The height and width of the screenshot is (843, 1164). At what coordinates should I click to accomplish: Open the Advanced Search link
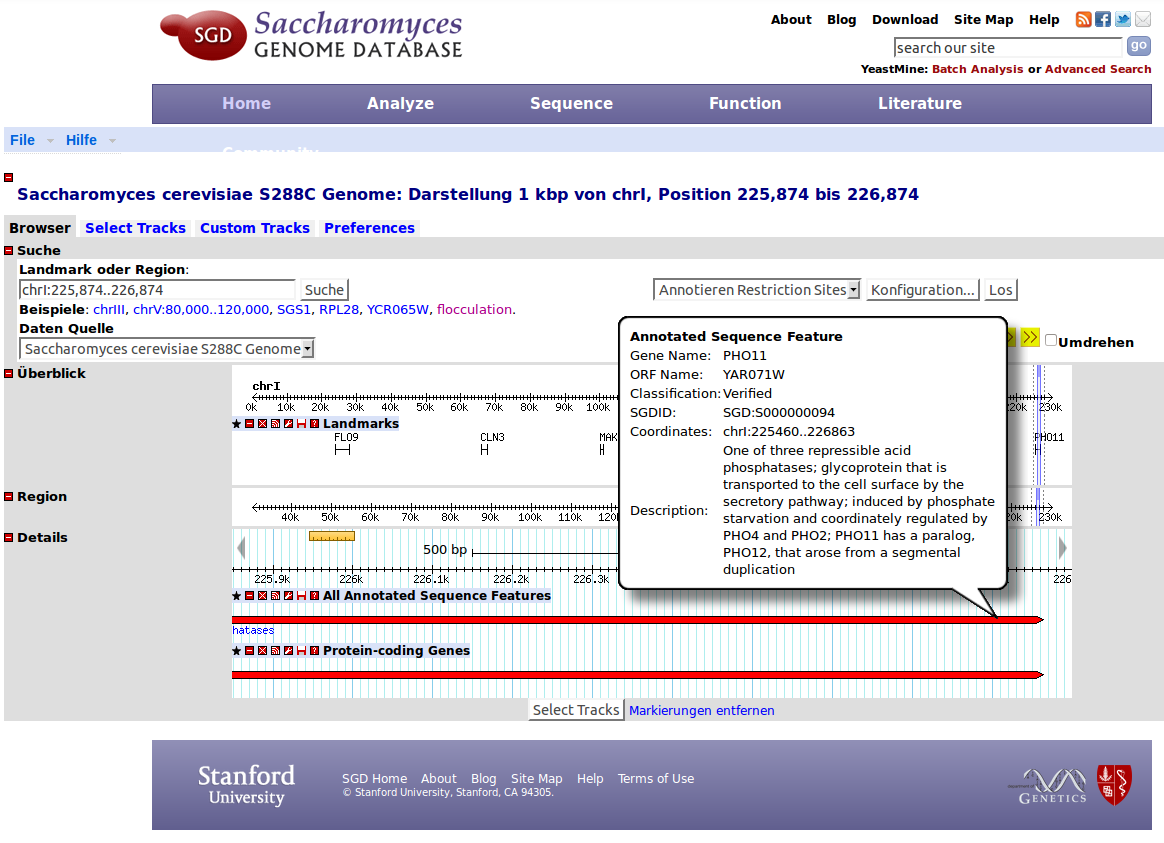click(1098, 69)
